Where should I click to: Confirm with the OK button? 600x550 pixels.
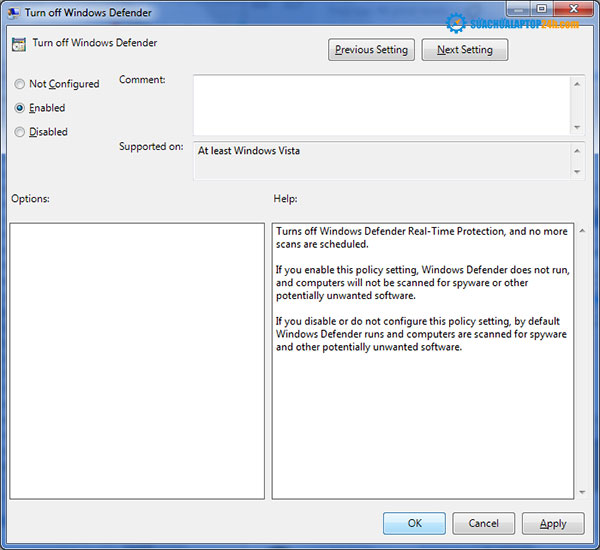pos(414,523)
